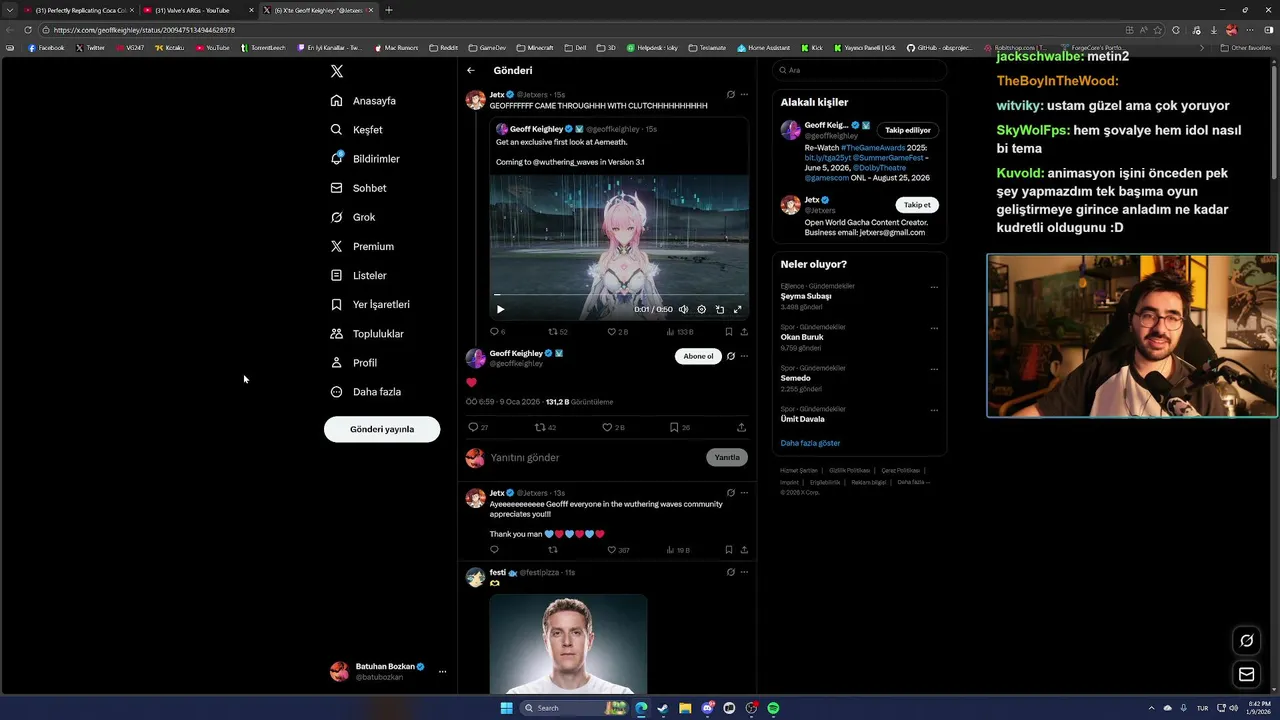Open more options on Jetx's reply

744,493
